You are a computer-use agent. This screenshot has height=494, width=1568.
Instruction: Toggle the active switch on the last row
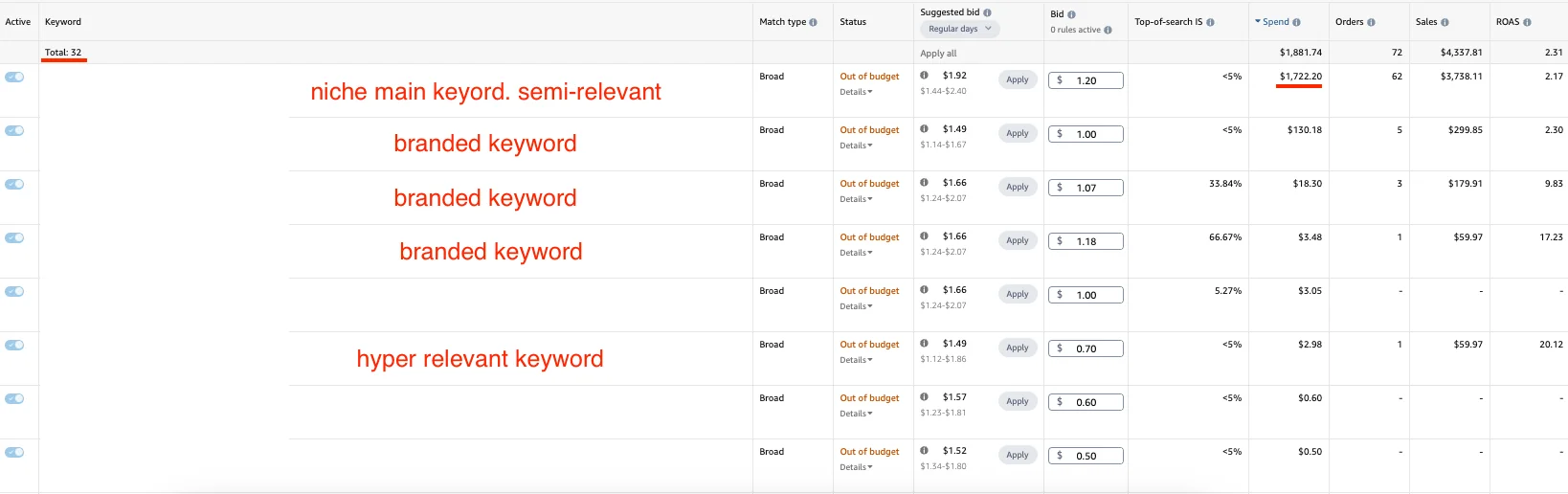click(x=14, y=452)
